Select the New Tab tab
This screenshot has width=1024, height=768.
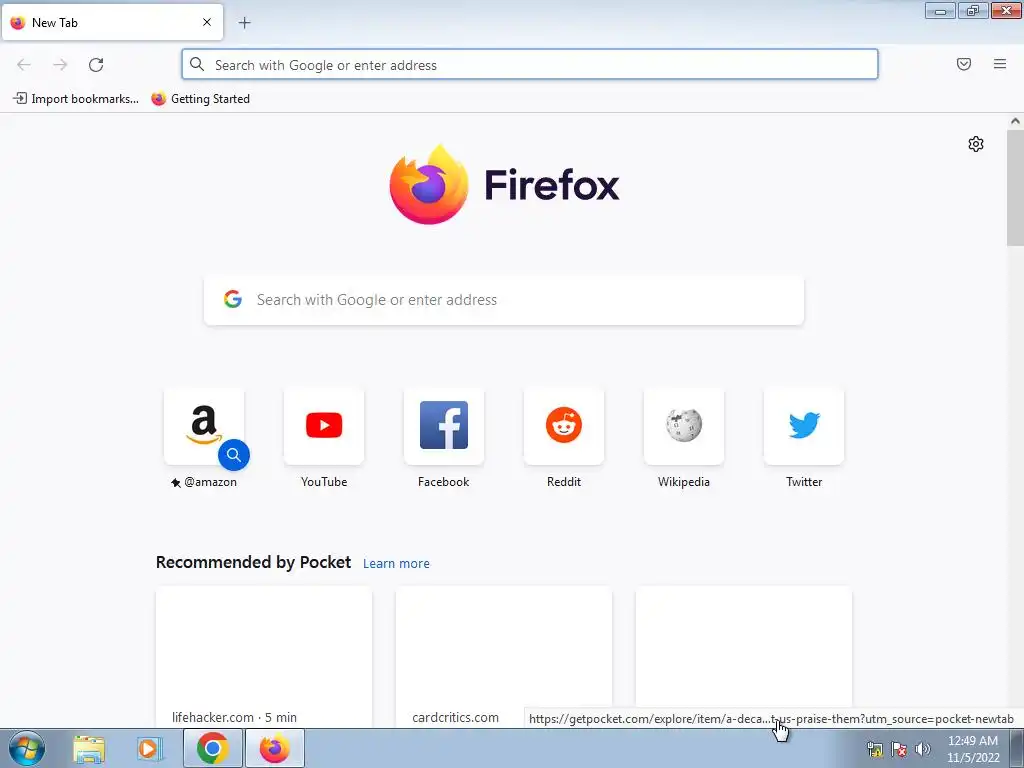tap(112, 22)
